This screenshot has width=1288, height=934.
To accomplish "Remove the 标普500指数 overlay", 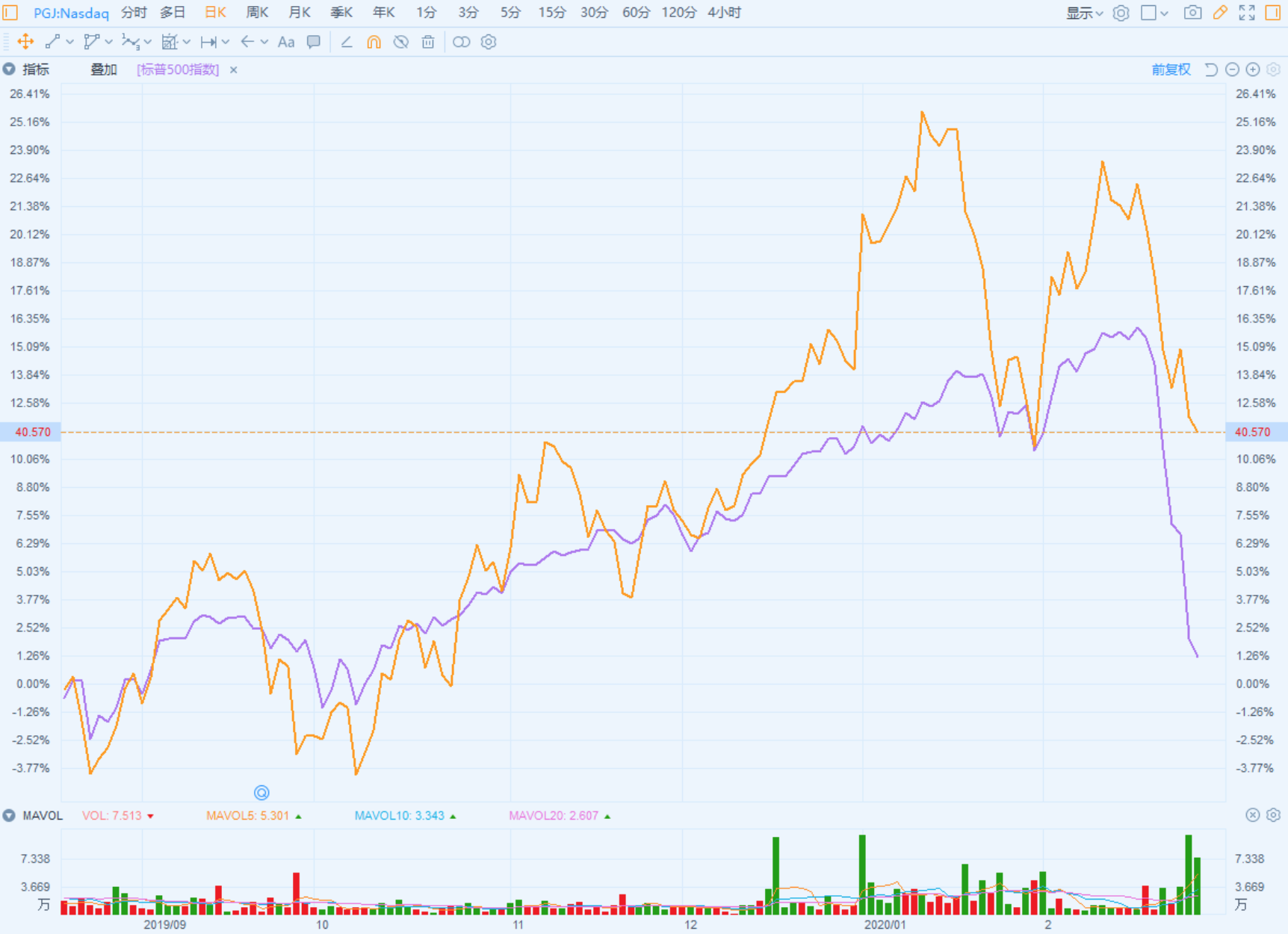I will point(234,70).
